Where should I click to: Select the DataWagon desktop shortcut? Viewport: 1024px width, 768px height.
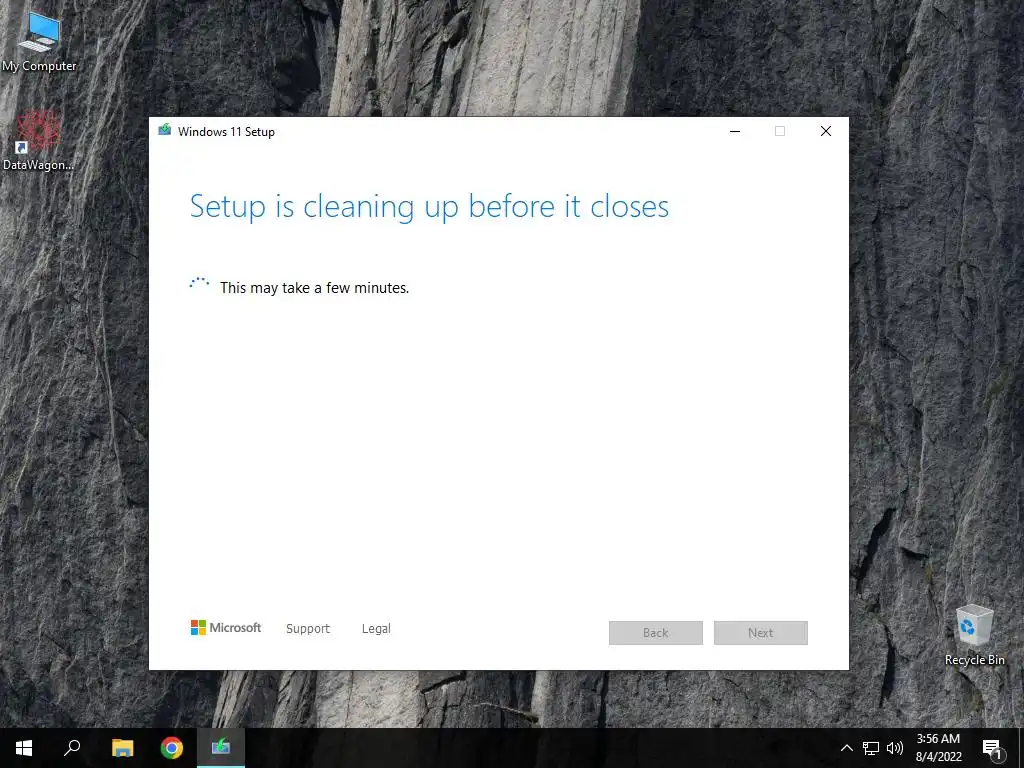[39, 140]
